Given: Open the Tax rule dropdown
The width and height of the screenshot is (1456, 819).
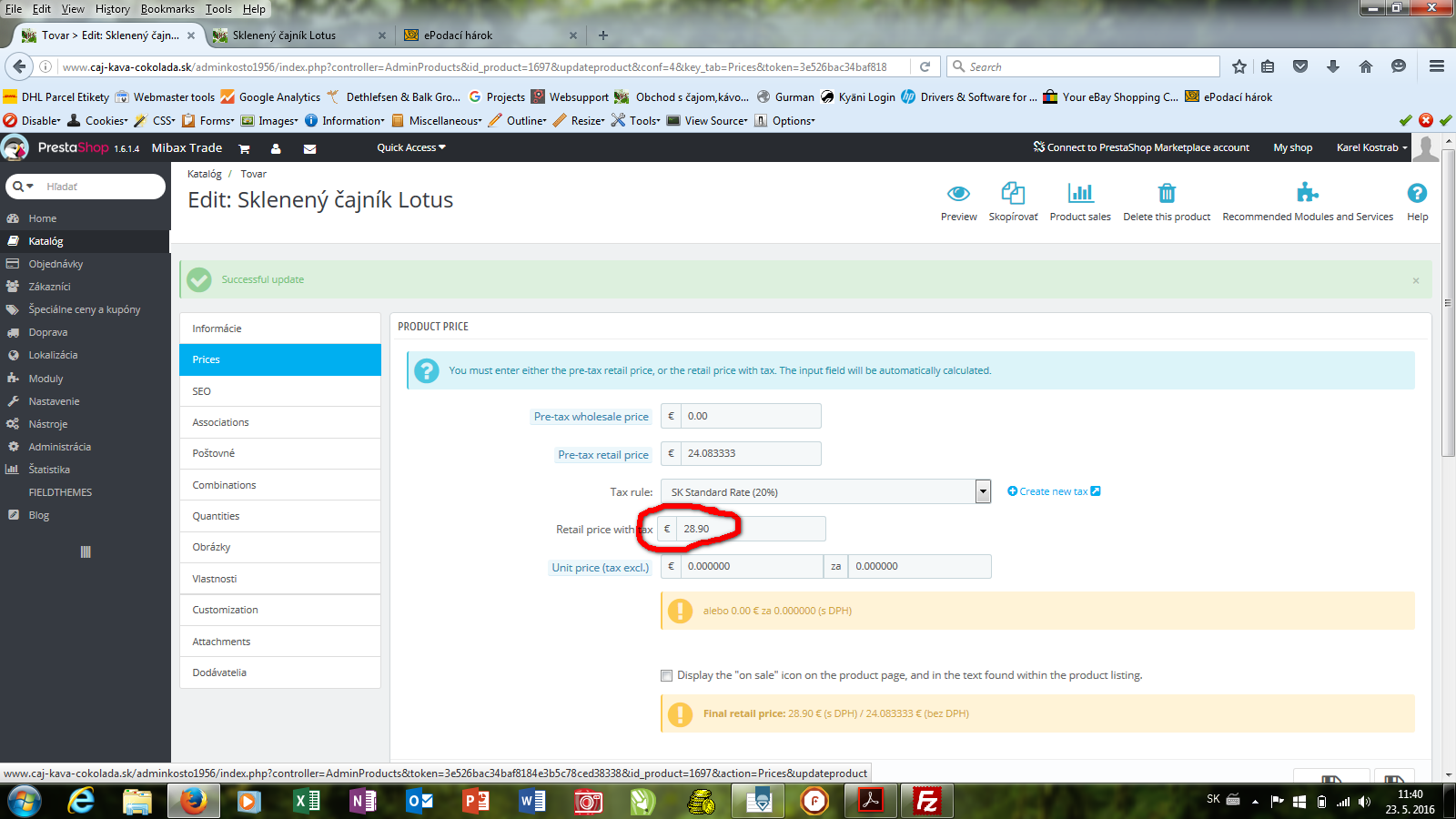Looking at the screenshot, I should (x=825, y=491).
